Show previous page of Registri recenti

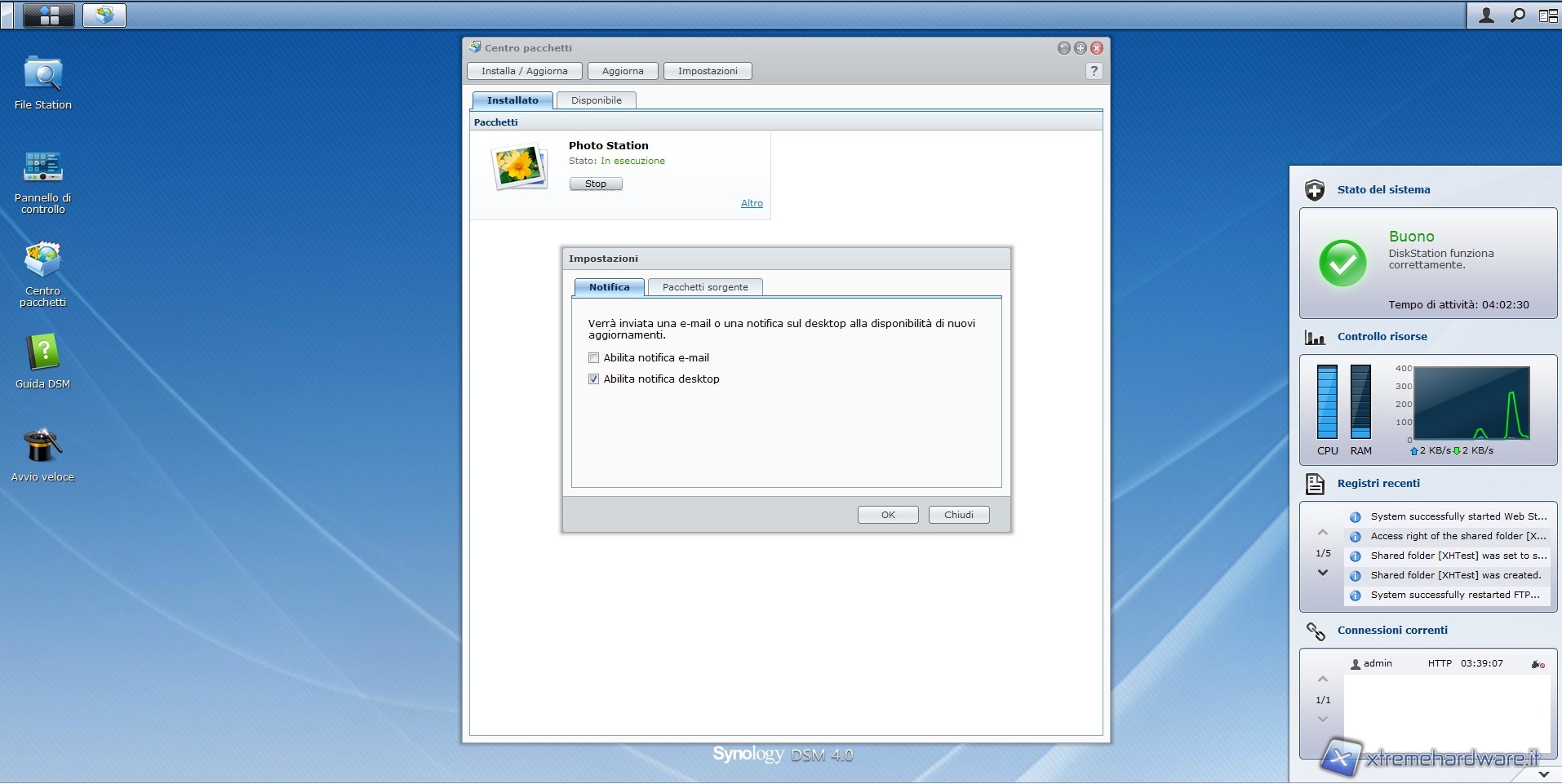point(1323,533)
